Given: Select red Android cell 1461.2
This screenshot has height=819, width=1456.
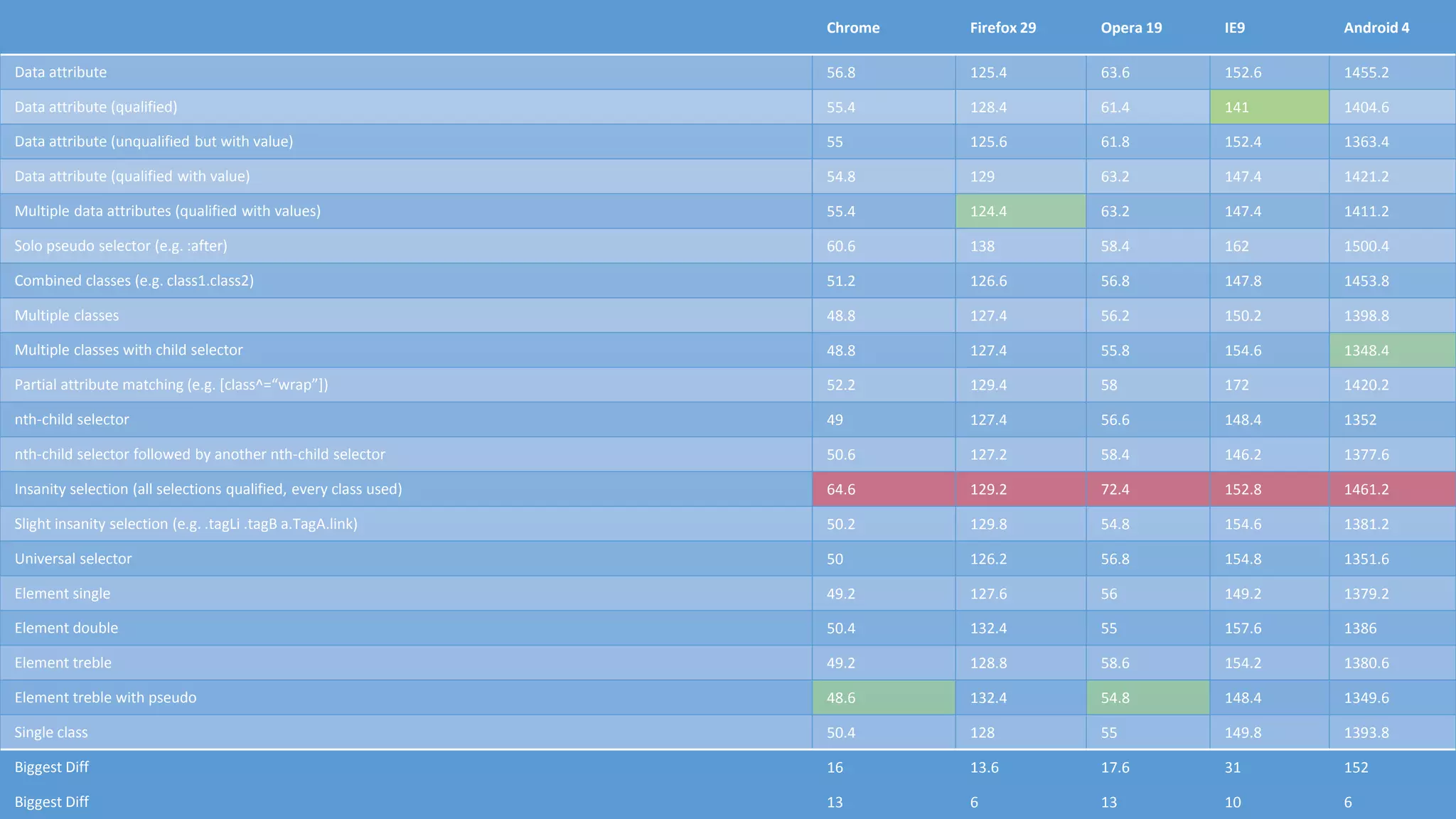Looking at the screenshot, I should [1392, 489].
